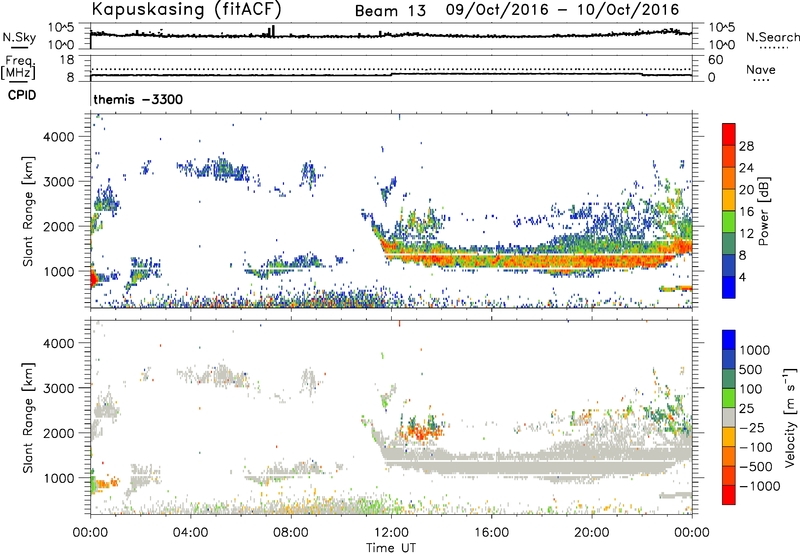Click the noise spike near 07:20 in the N.Sky panel

click(x=272, y=31)
